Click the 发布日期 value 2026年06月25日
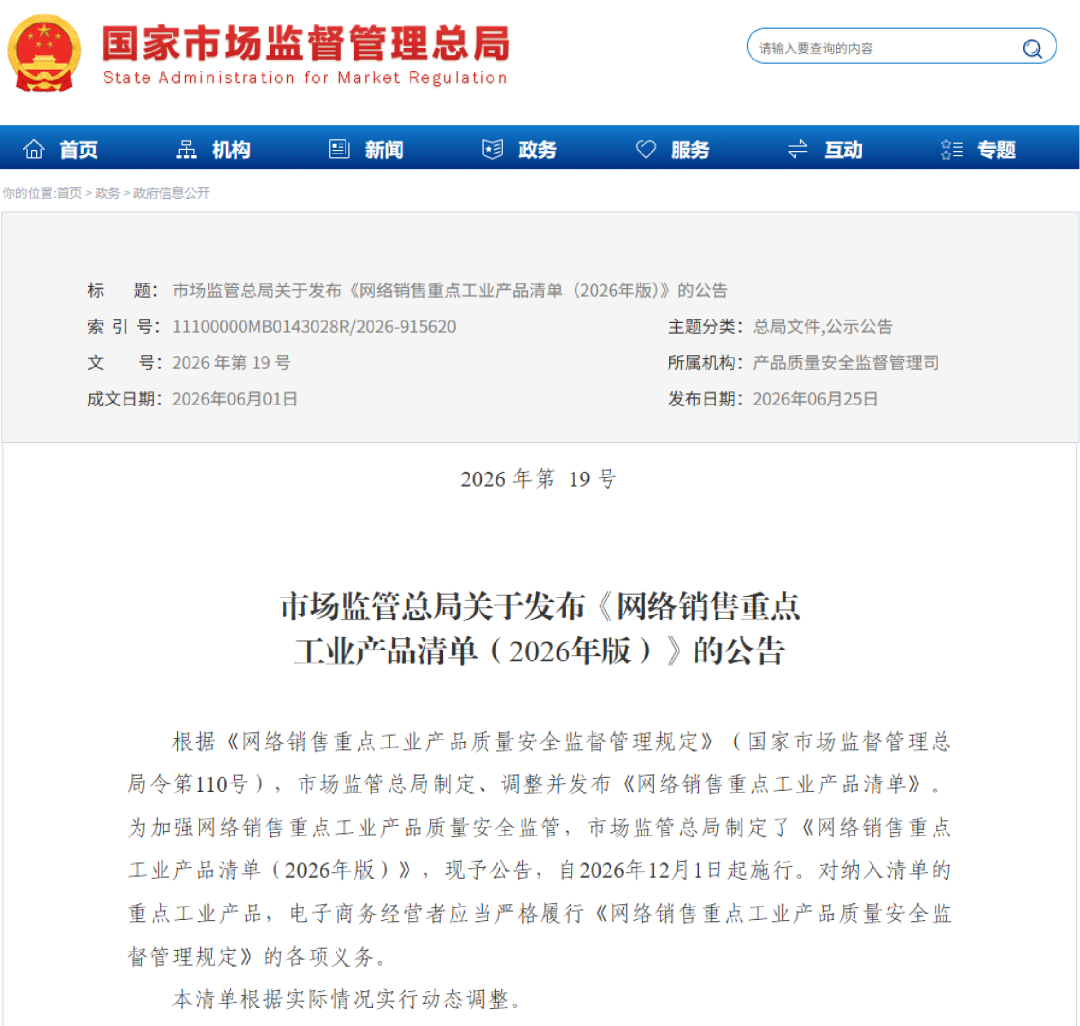 [x=816, y=399]
